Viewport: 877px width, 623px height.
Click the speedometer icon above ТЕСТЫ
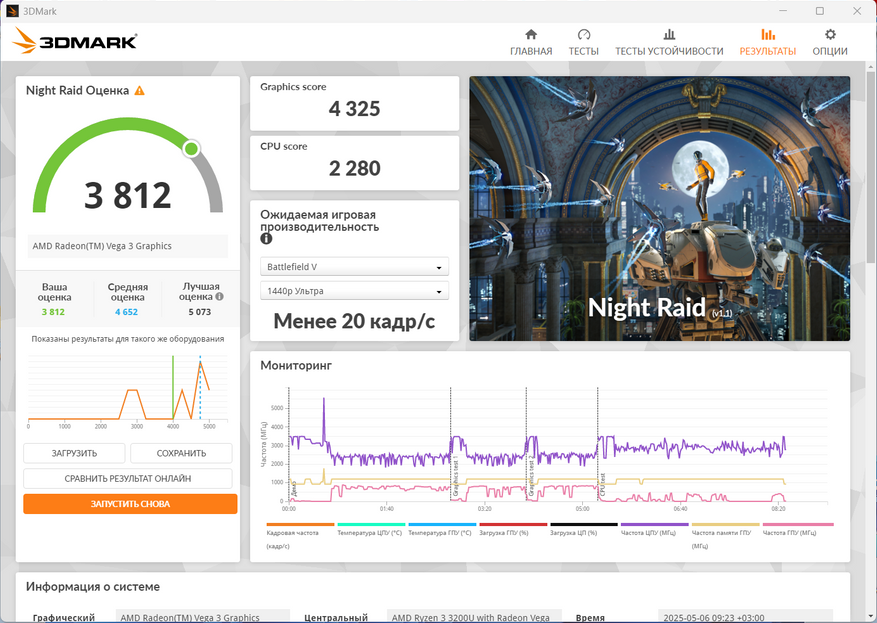pos(584,34)
